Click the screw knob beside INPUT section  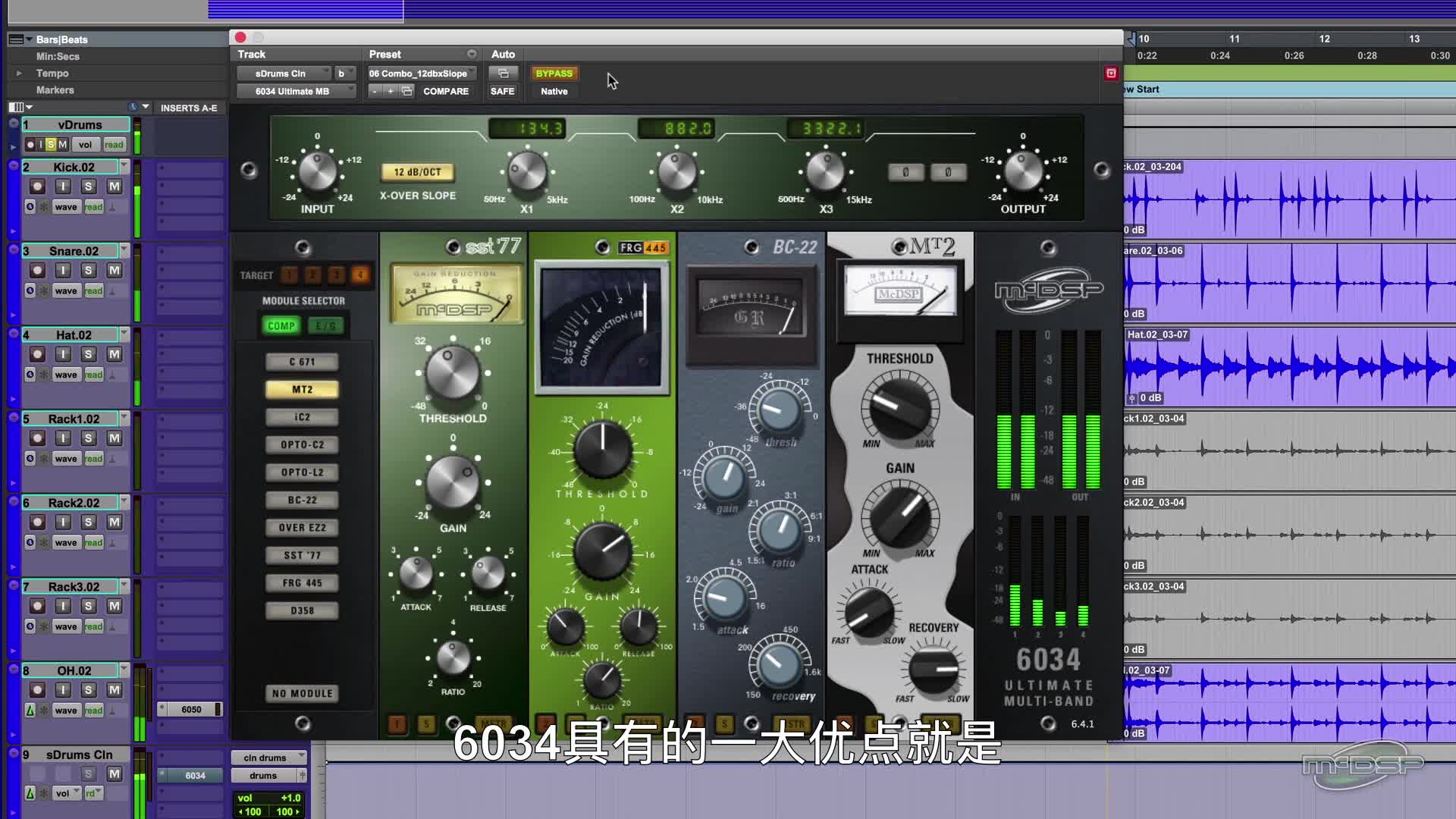click(x=249, y=170)
